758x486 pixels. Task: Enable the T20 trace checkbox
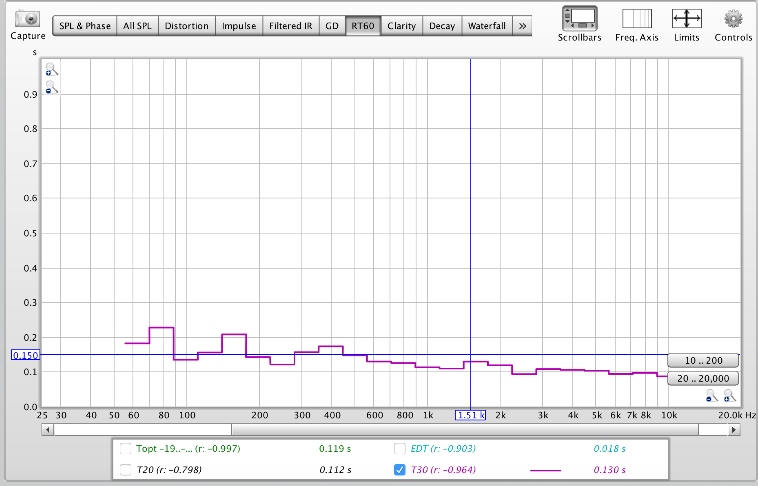(125, 469)
